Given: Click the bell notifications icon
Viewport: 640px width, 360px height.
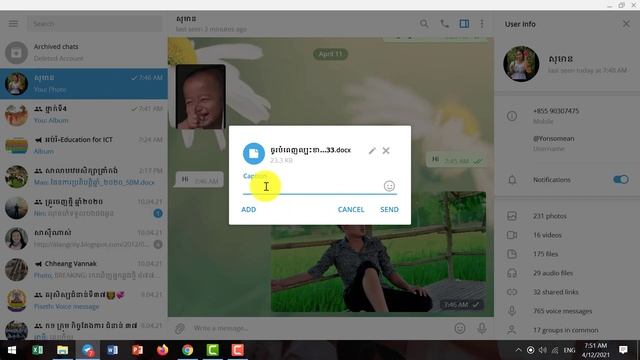Looking at the screenshot, I should 512,180.
